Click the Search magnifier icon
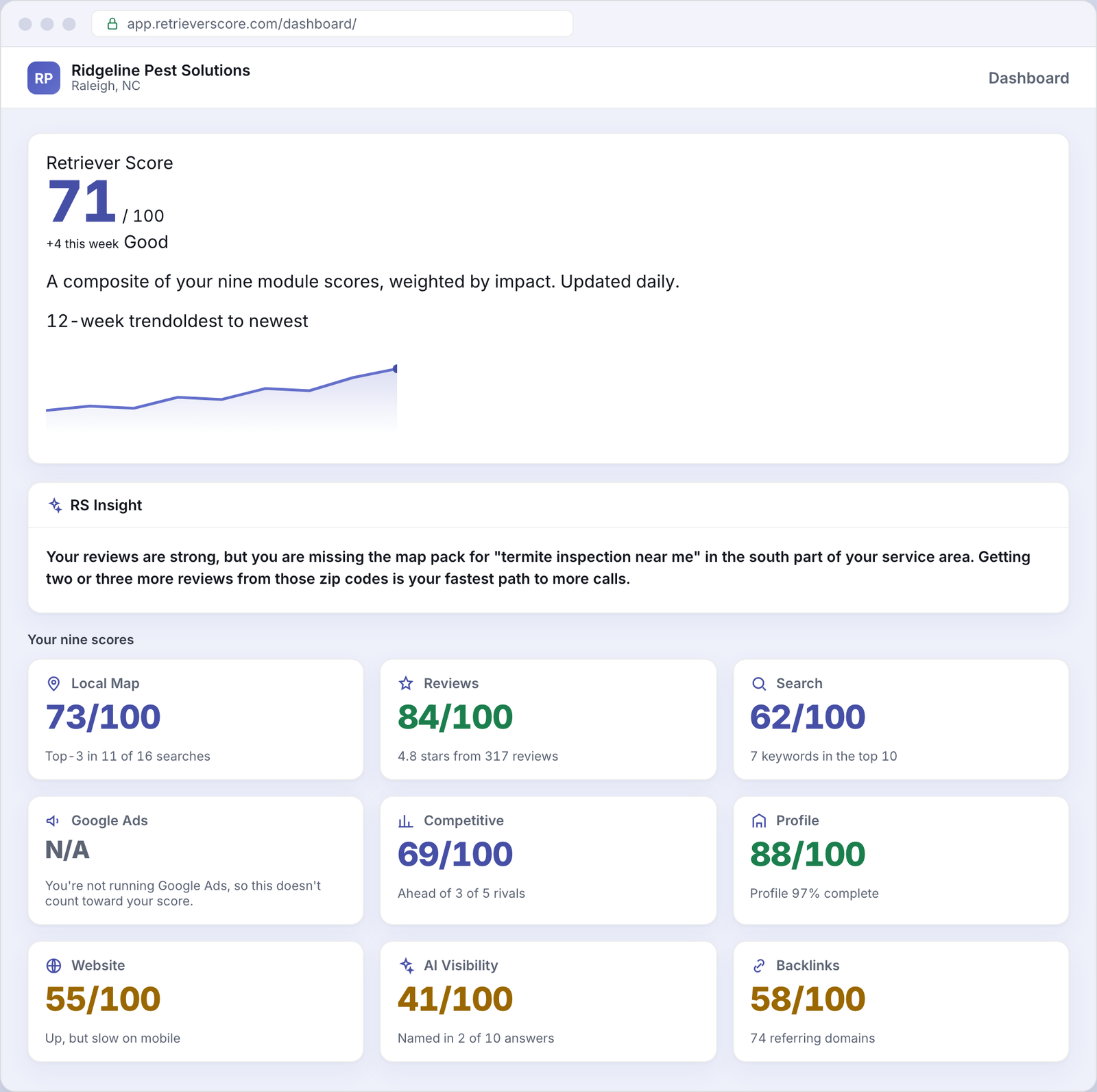 tap(759, 684)
